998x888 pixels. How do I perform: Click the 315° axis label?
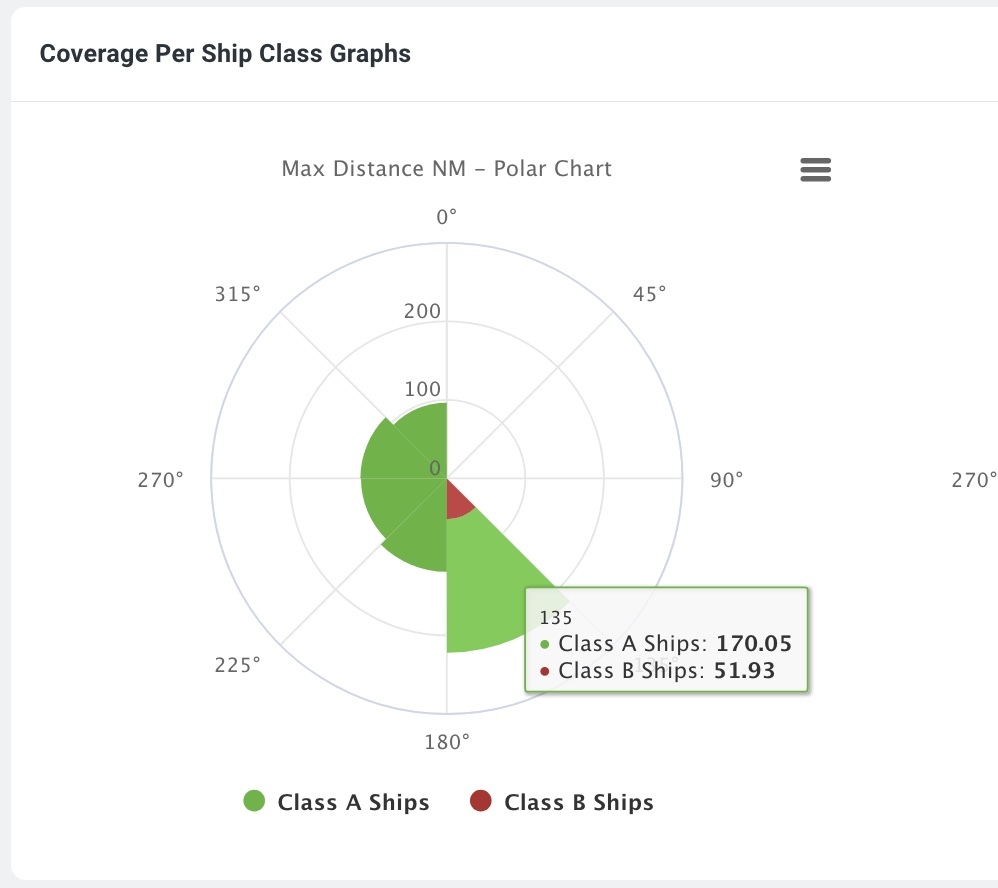click(237, 294)
